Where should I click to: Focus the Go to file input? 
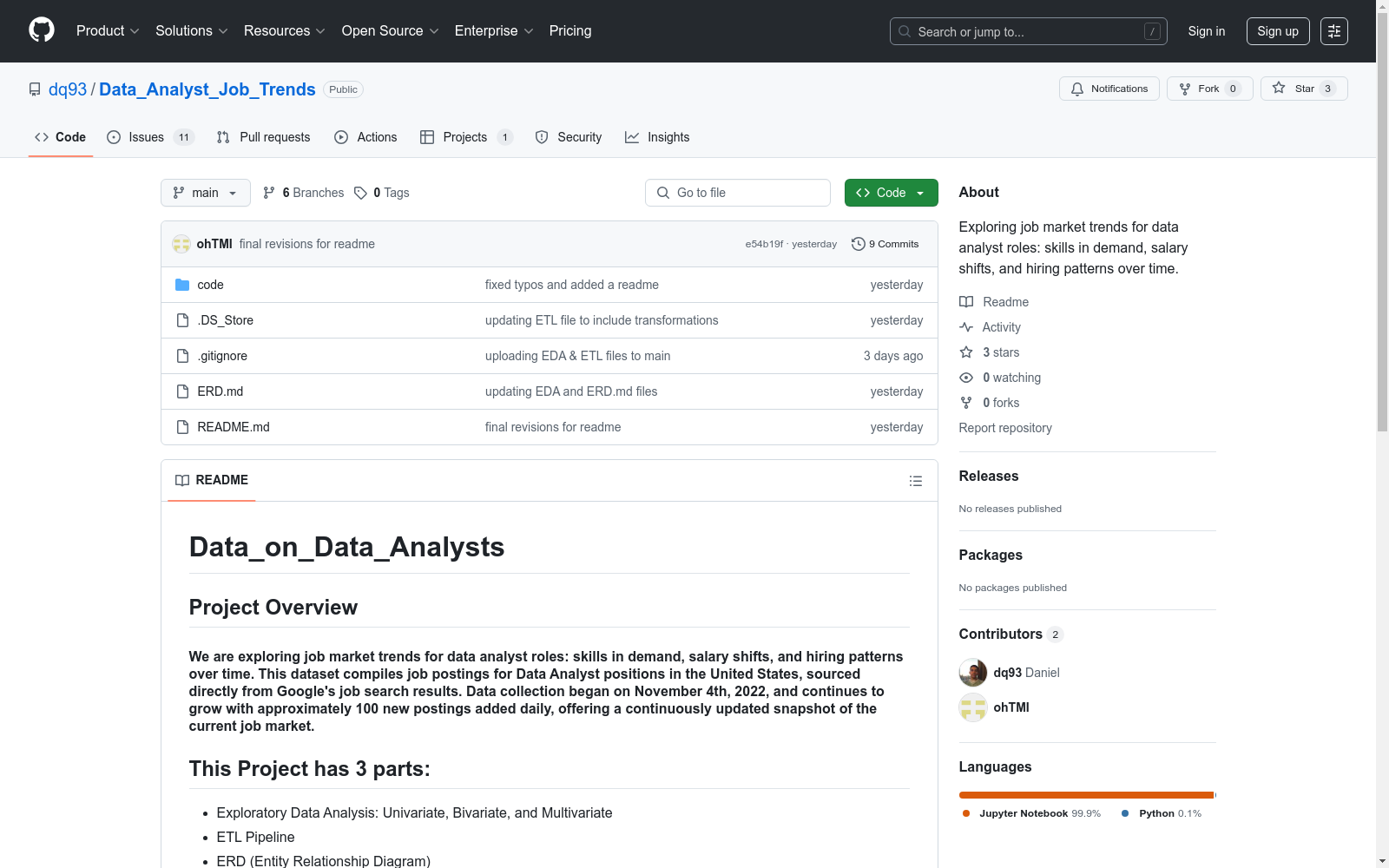point(738,193)
